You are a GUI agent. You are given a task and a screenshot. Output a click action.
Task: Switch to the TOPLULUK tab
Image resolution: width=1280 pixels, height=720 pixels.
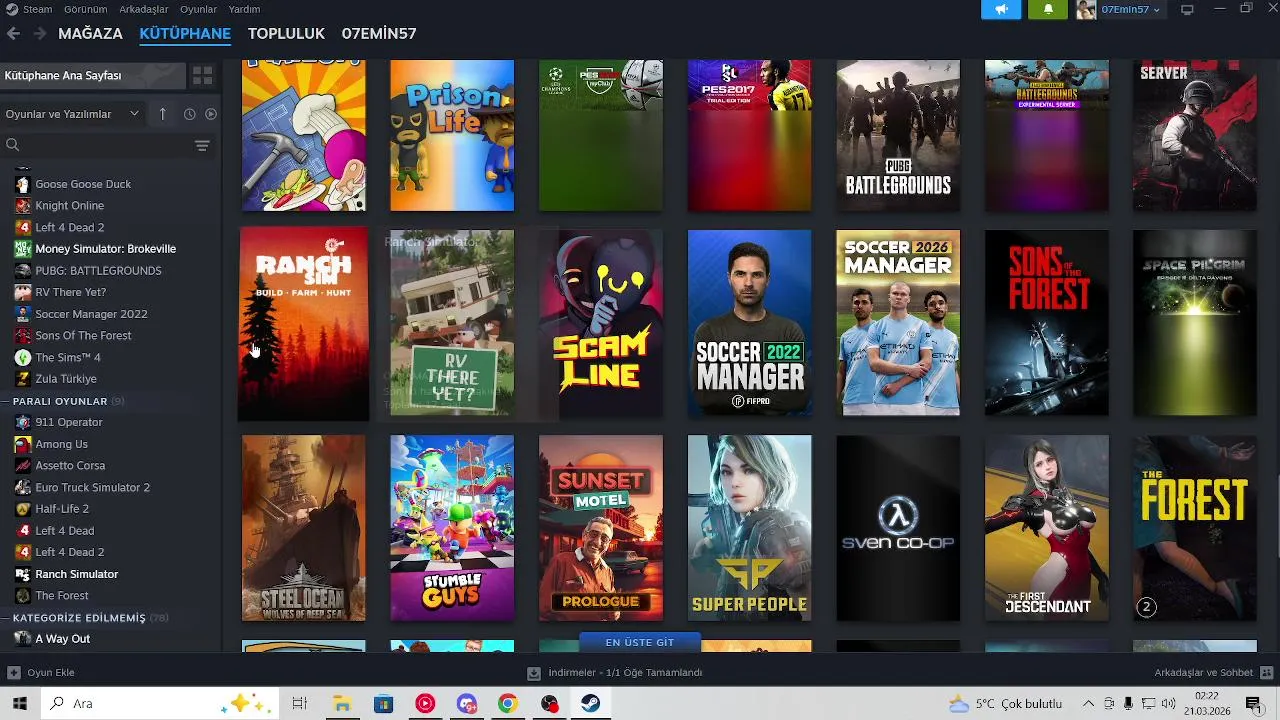pos(286,33)
